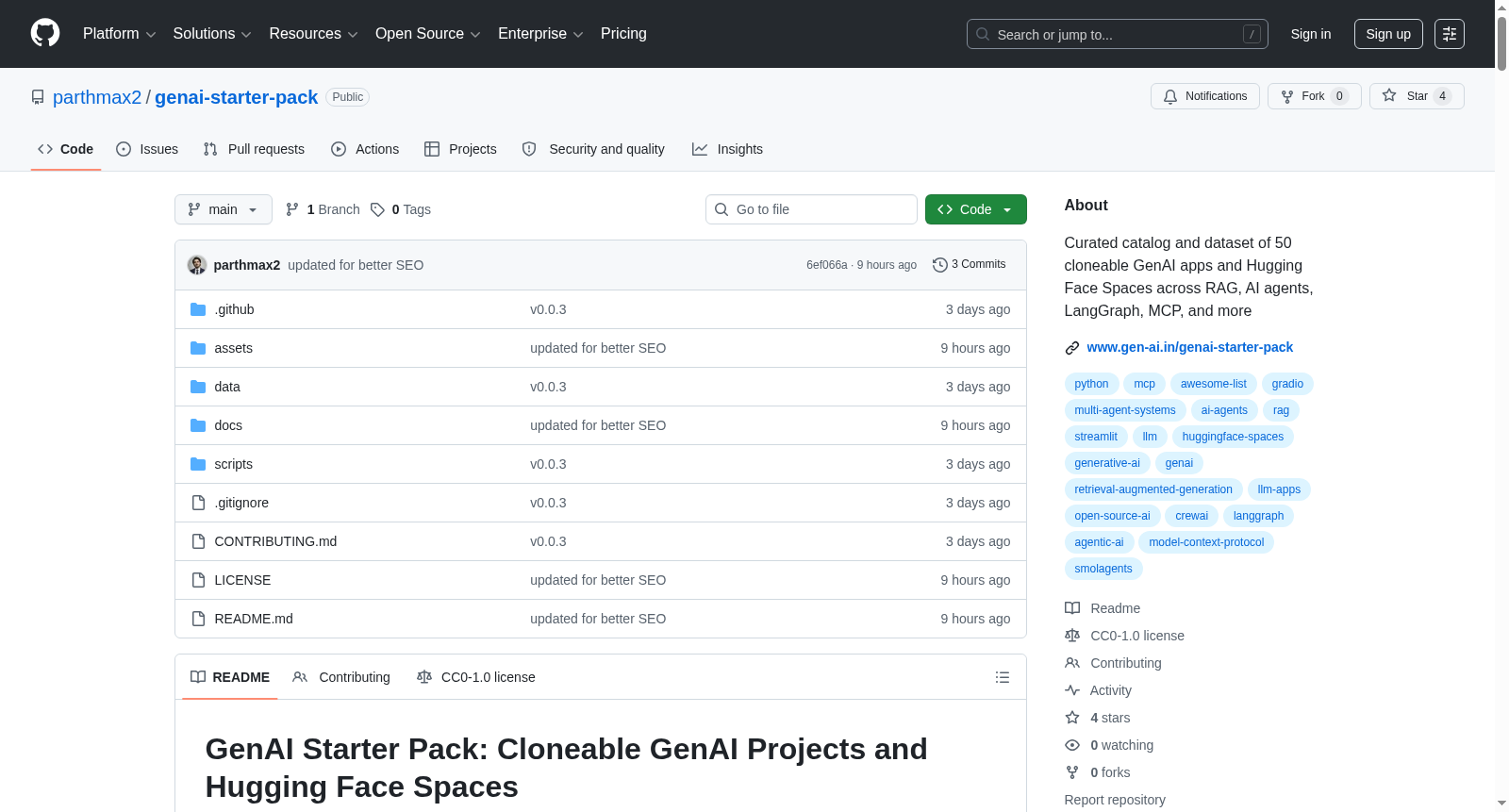Click the eye icon beside 0 watching
This screenshot has width=1509, height=812.
1072,745
